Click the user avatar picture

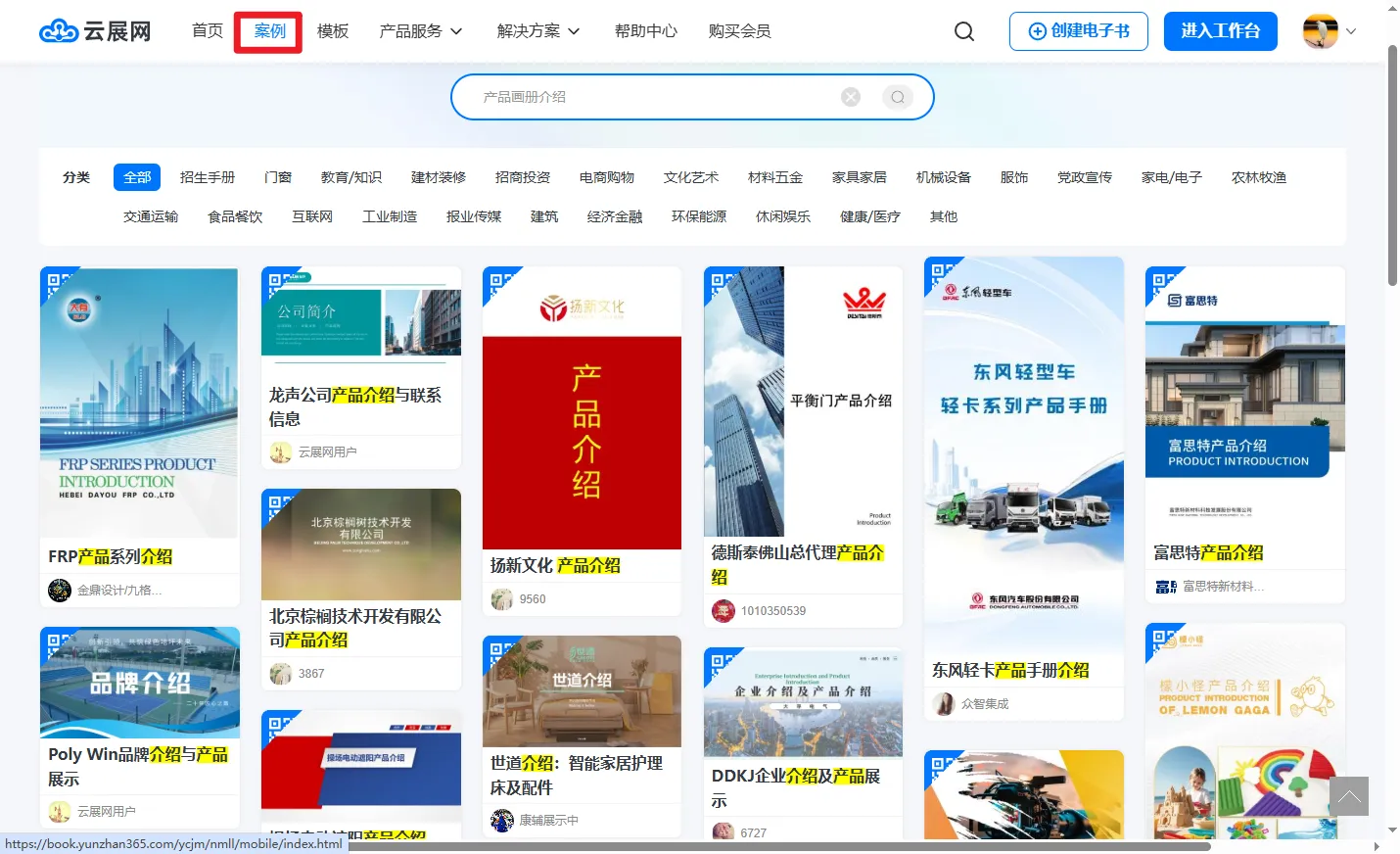(x=1321, y=31)
